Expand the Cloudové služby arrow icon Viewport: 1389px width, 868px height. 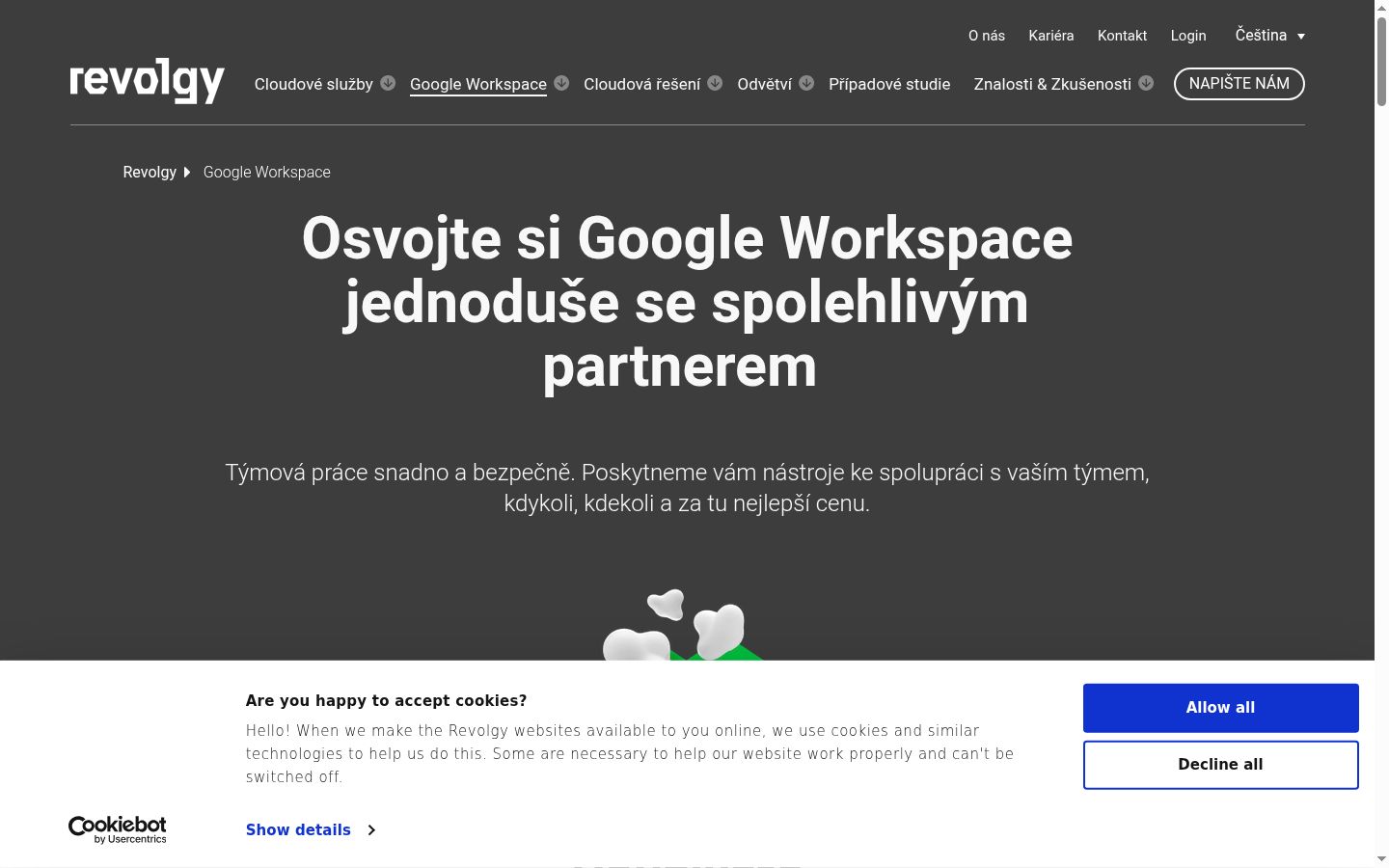pos(388,83)
